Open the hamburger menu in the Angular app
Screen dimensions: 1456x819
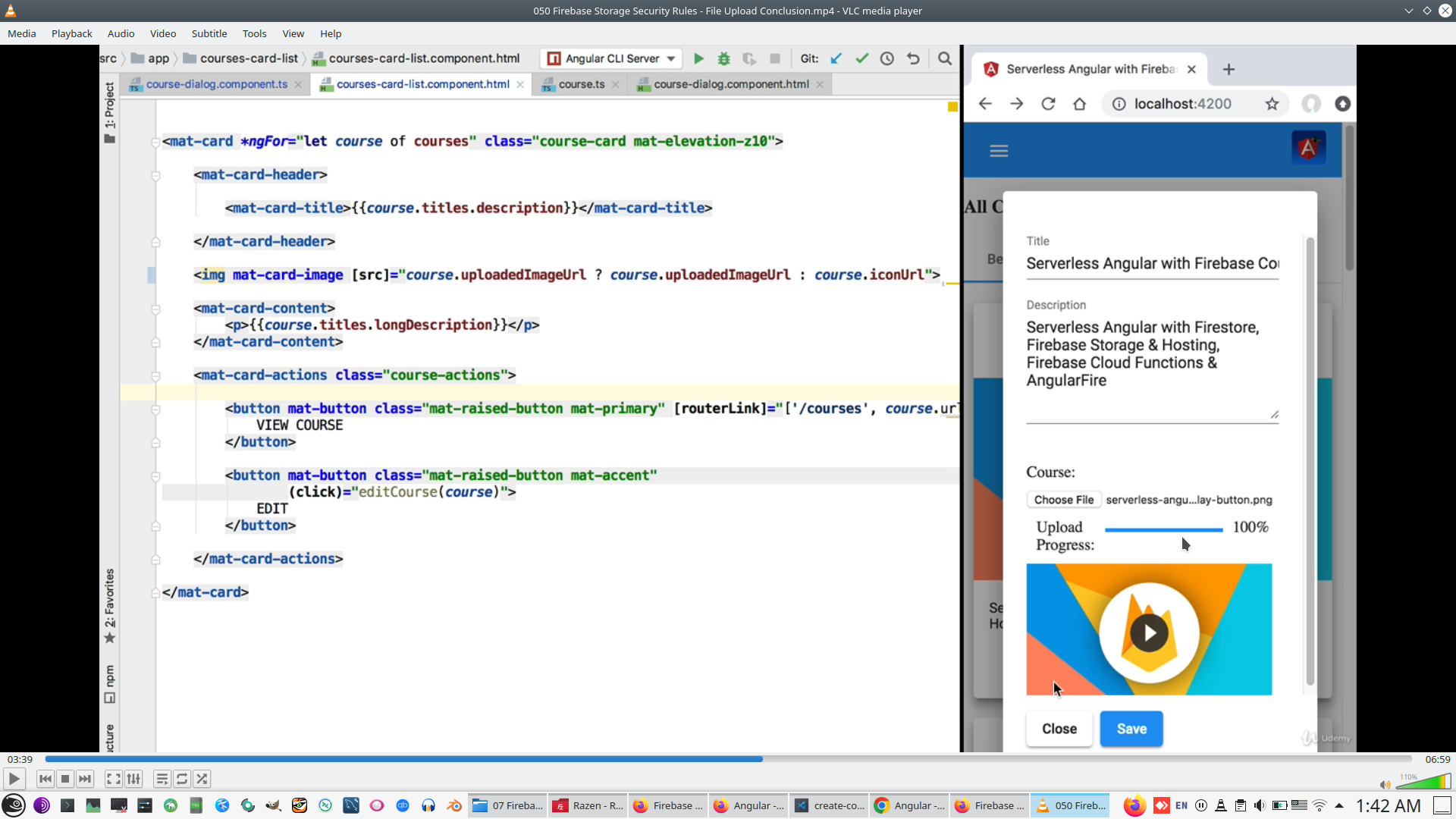[x=999, y=150]
